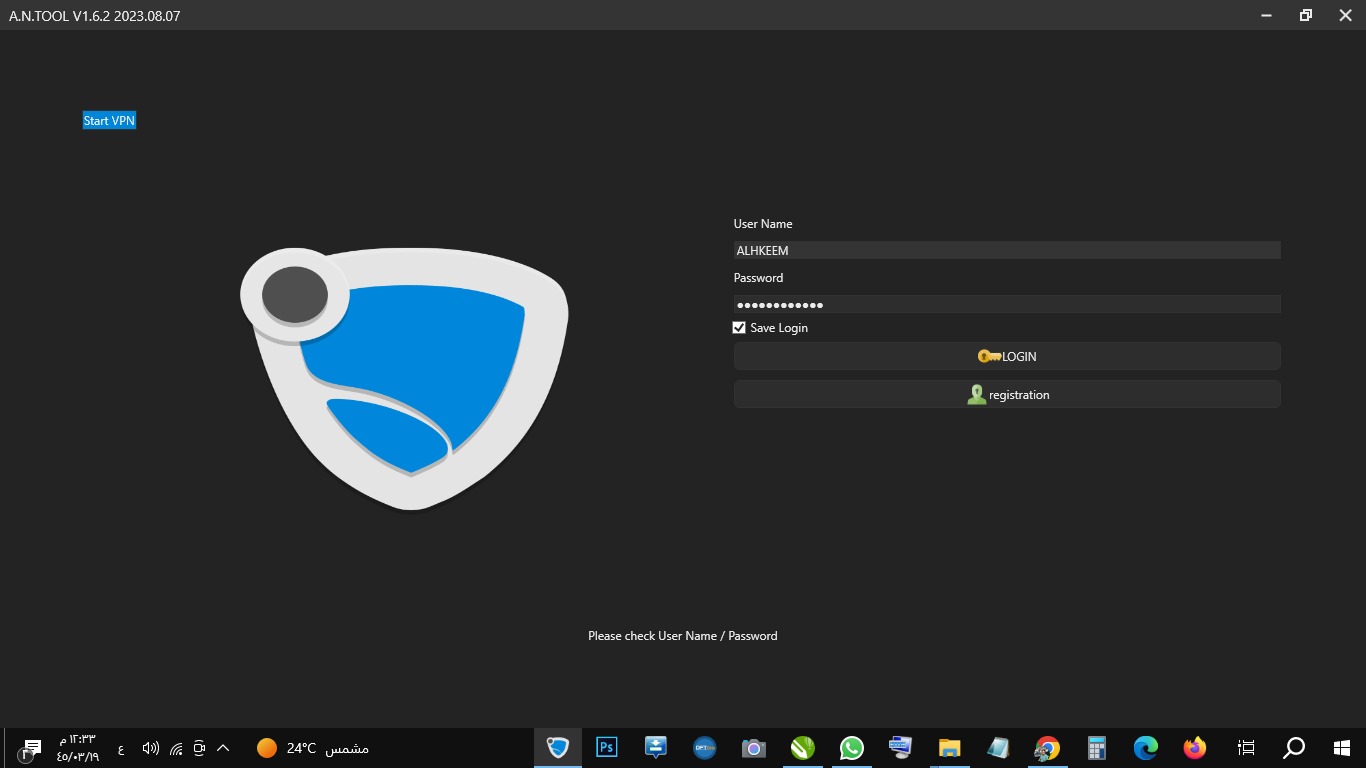The image size is (1366, 768).
Task: Open the volume control in tray
Action: click(151, 748)
